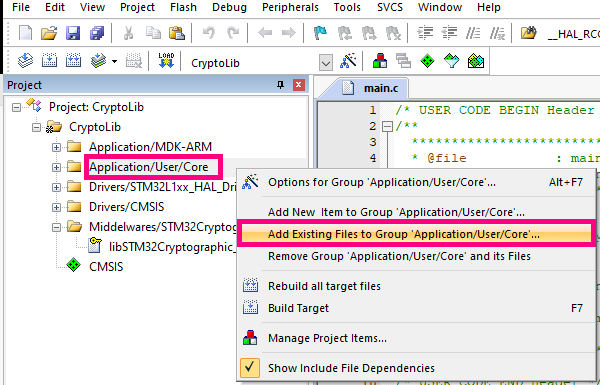Uncomment the selected lines

coord(497,33)
